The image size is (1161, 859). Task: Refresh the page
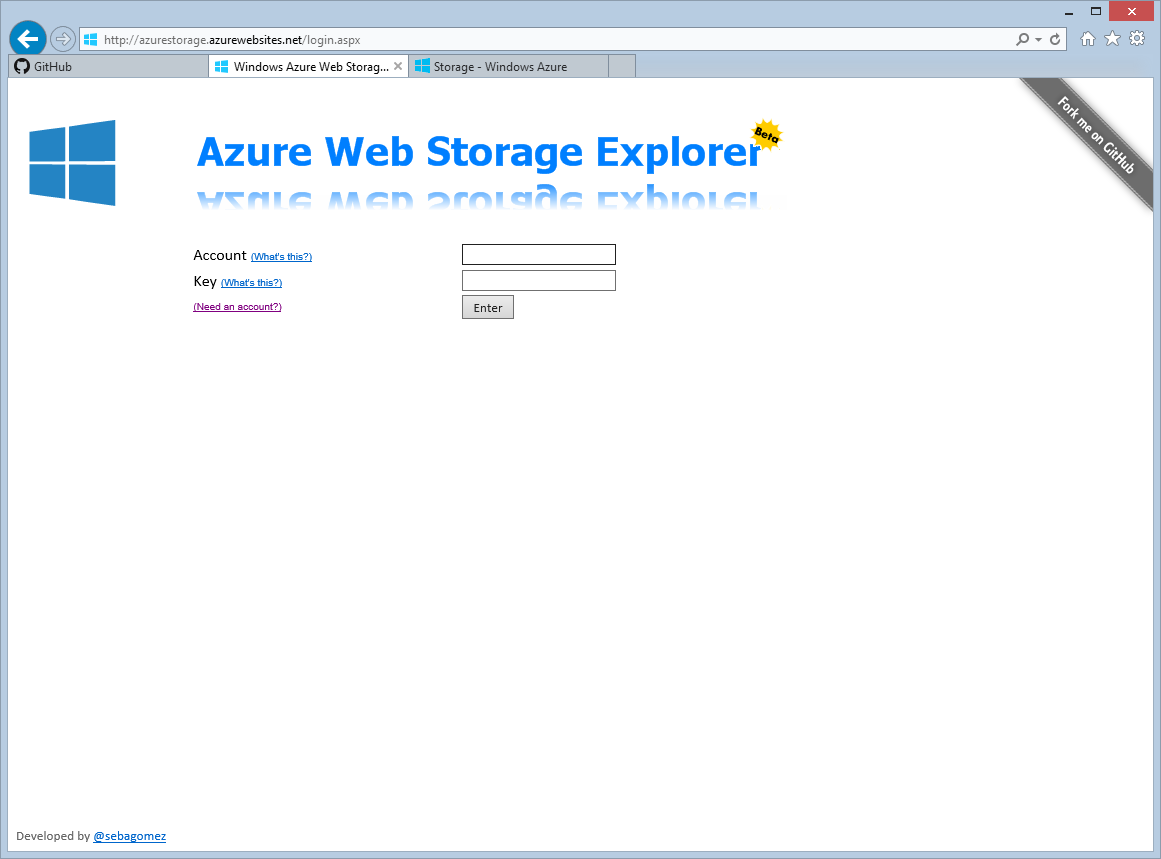pos(1055,39)
